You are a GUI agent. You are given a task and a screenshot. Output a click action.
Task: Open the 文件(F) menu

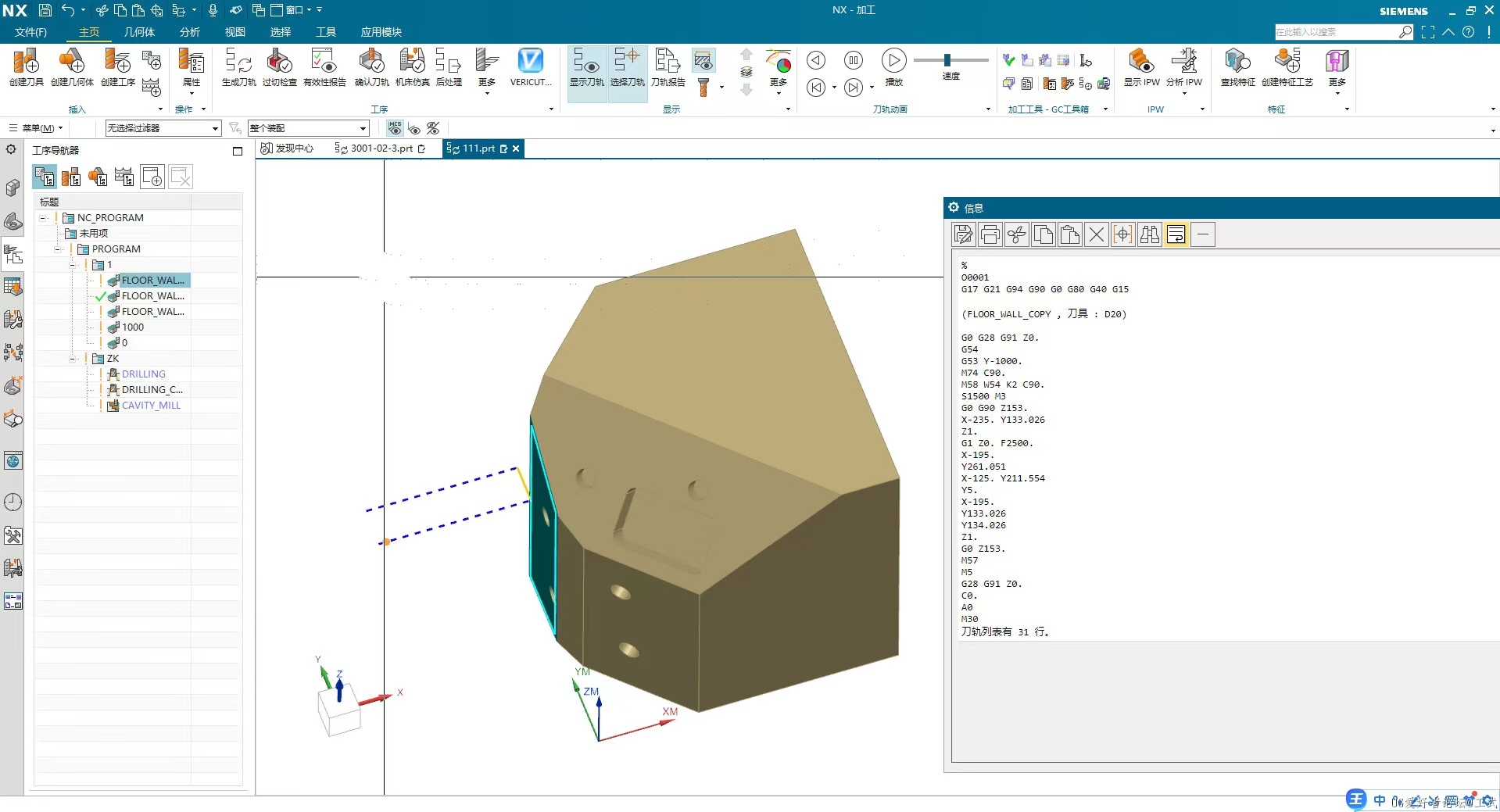(x=30, y=32)
